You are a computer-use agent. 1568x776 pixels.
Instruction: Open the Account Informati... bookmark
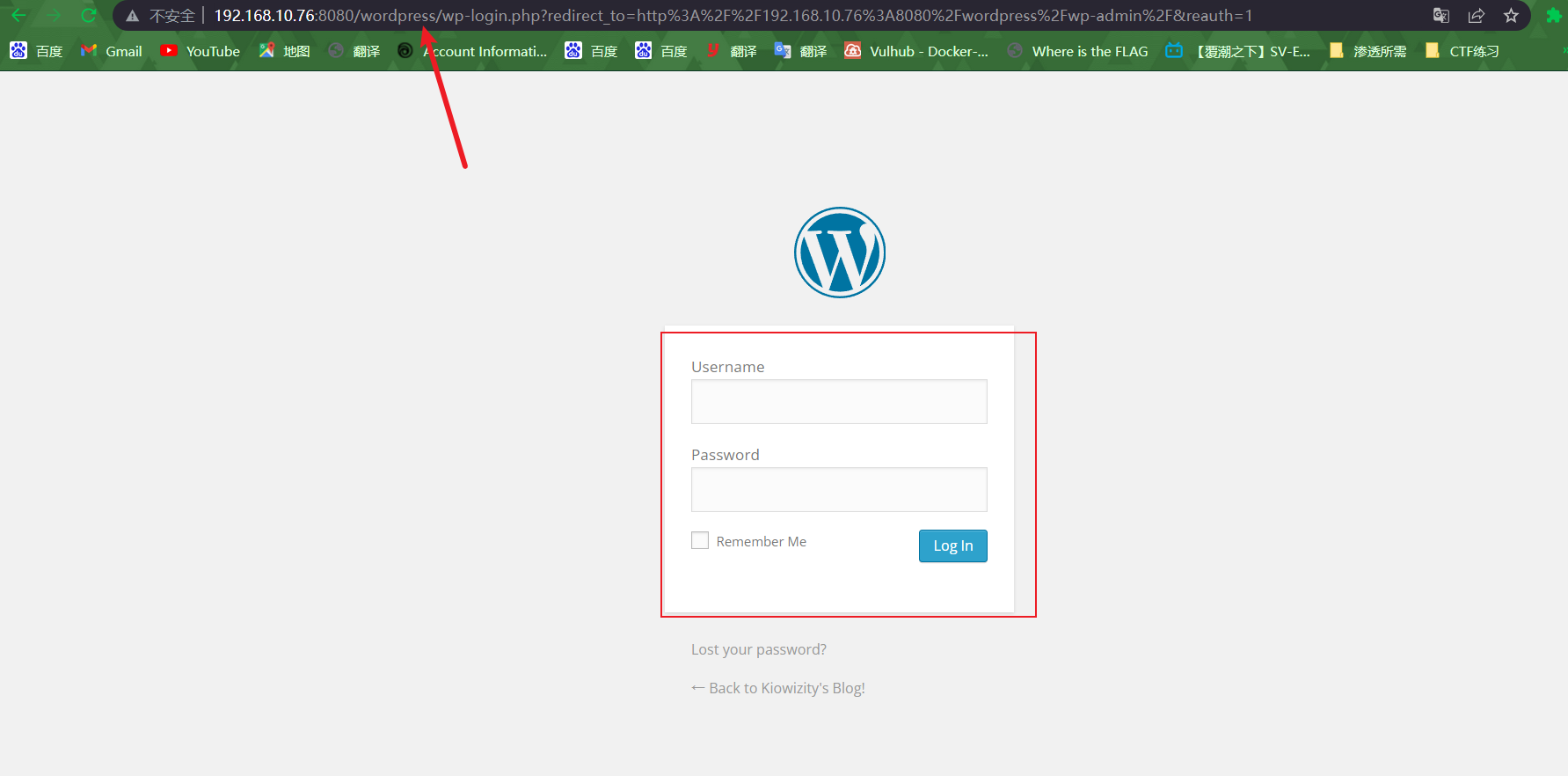tap(472, 51)
